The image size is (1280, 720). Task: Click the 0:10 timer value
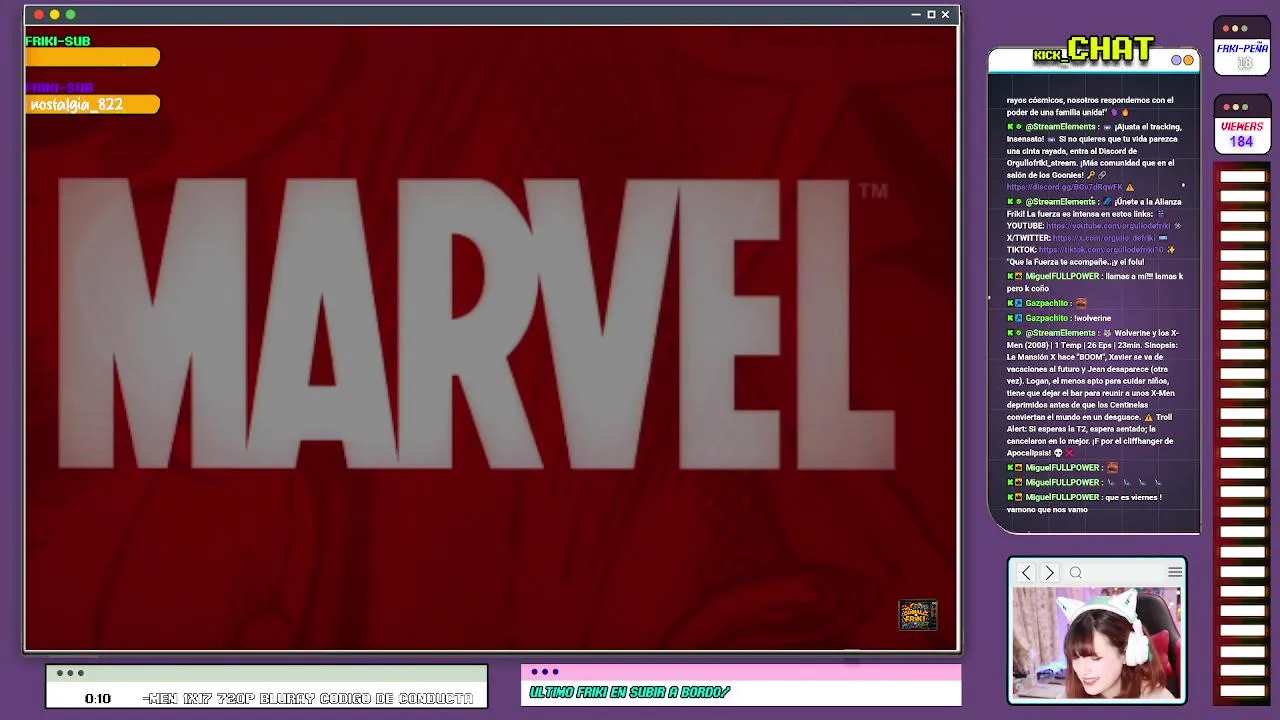click(x=98, y=699)
